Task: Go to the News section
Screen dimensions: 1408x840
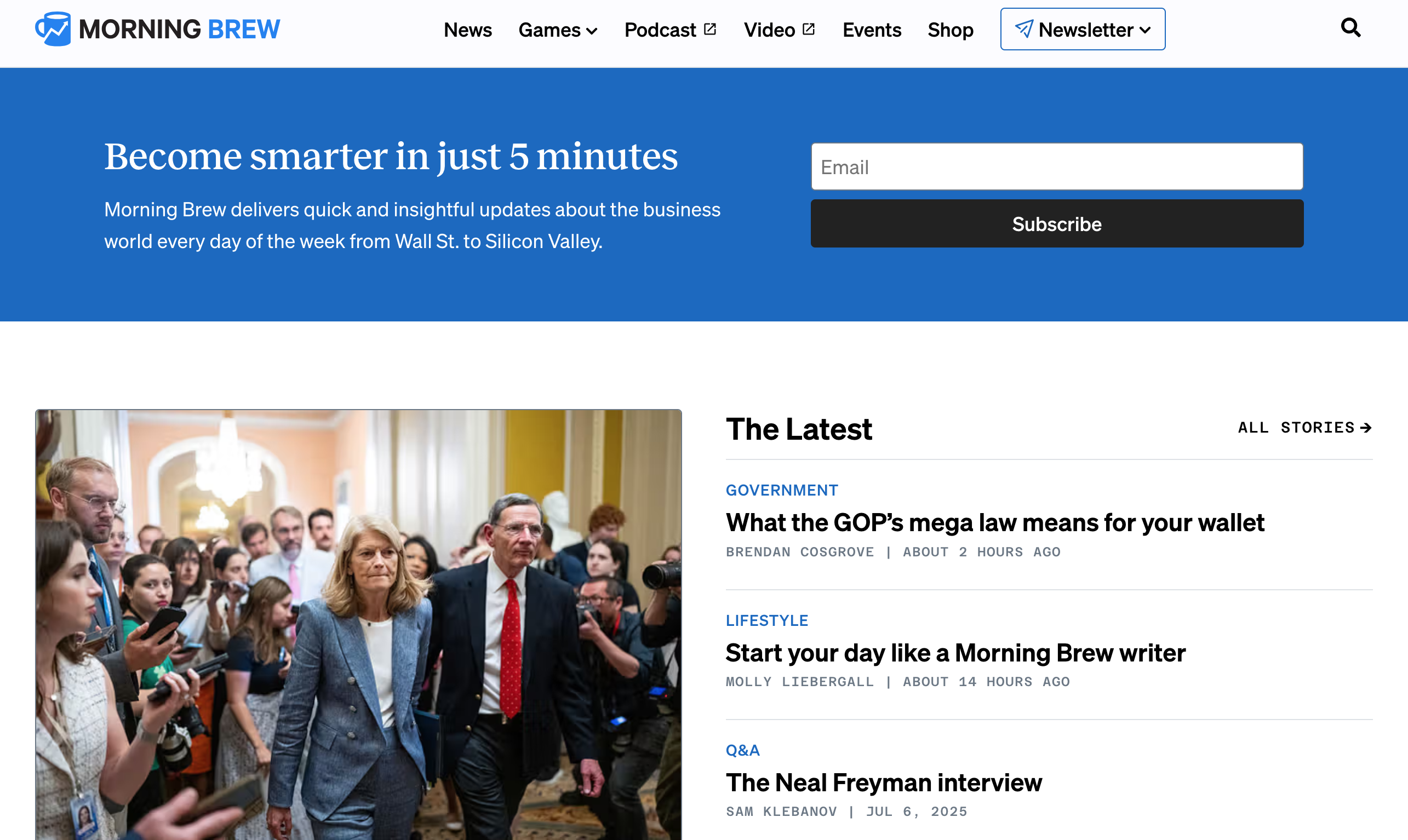Action: pos(468,30)
